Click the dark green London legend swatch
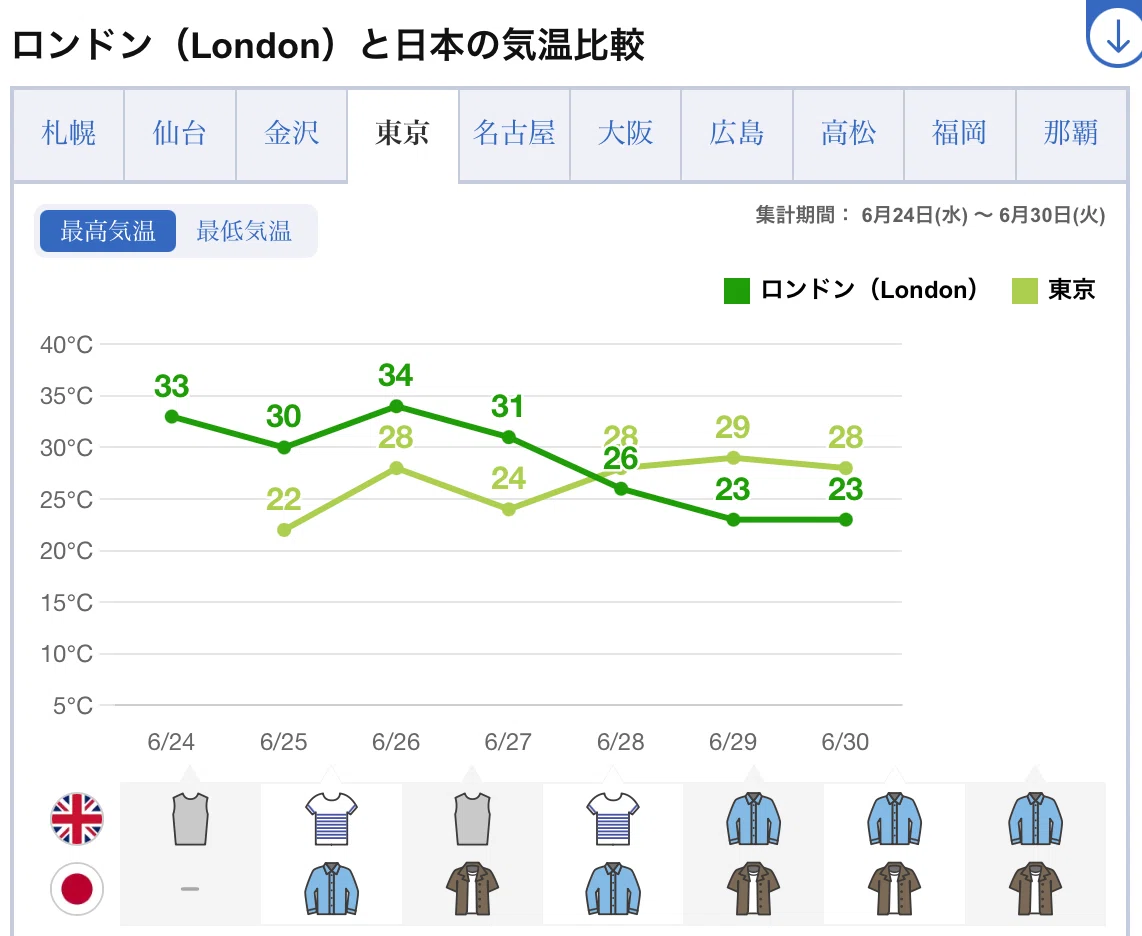 (x=736, y=291)
